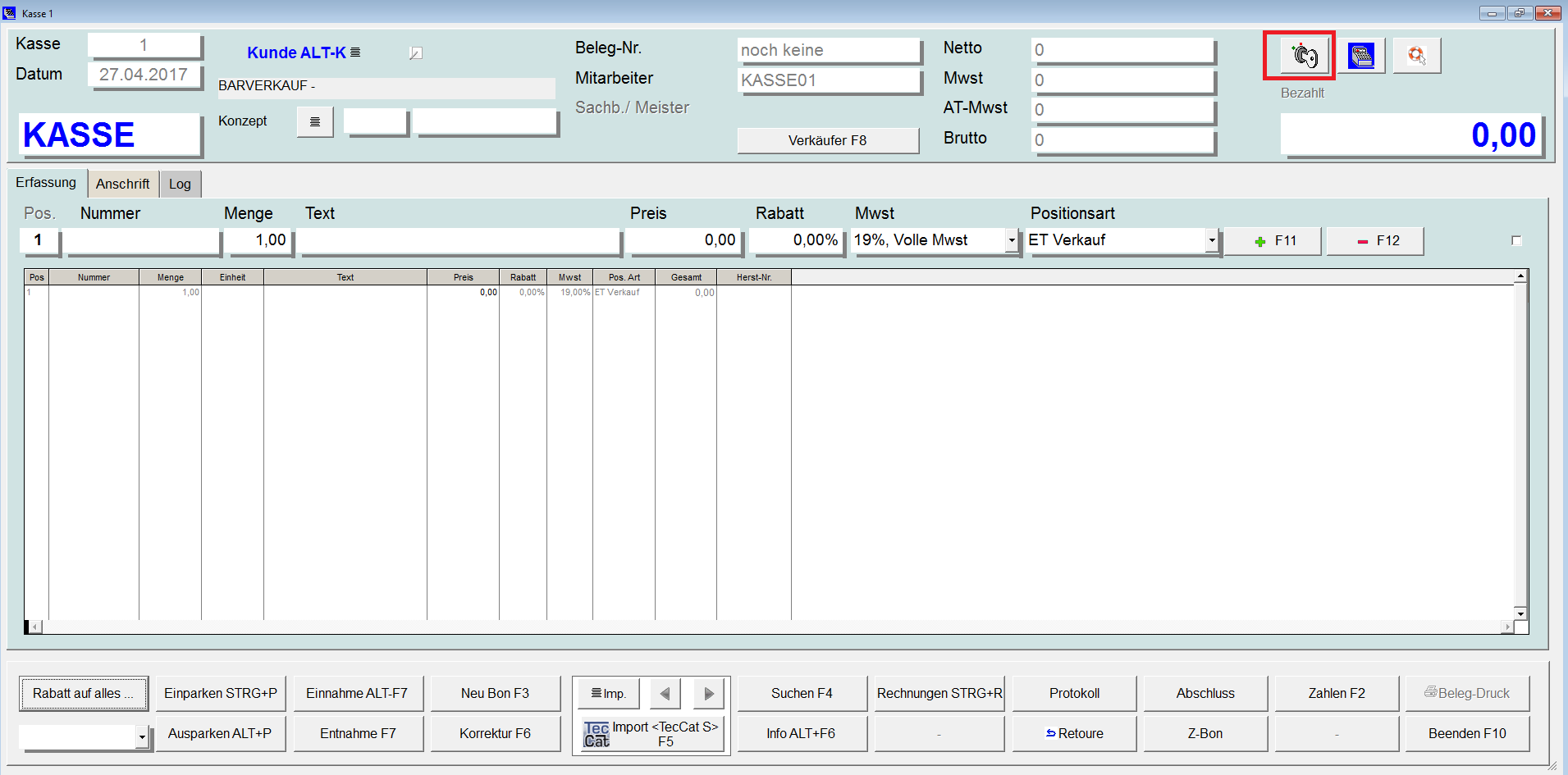Click the BARVERKAUF customer name field
Viewport: 1568px width, 775px height.
point(386,86)
